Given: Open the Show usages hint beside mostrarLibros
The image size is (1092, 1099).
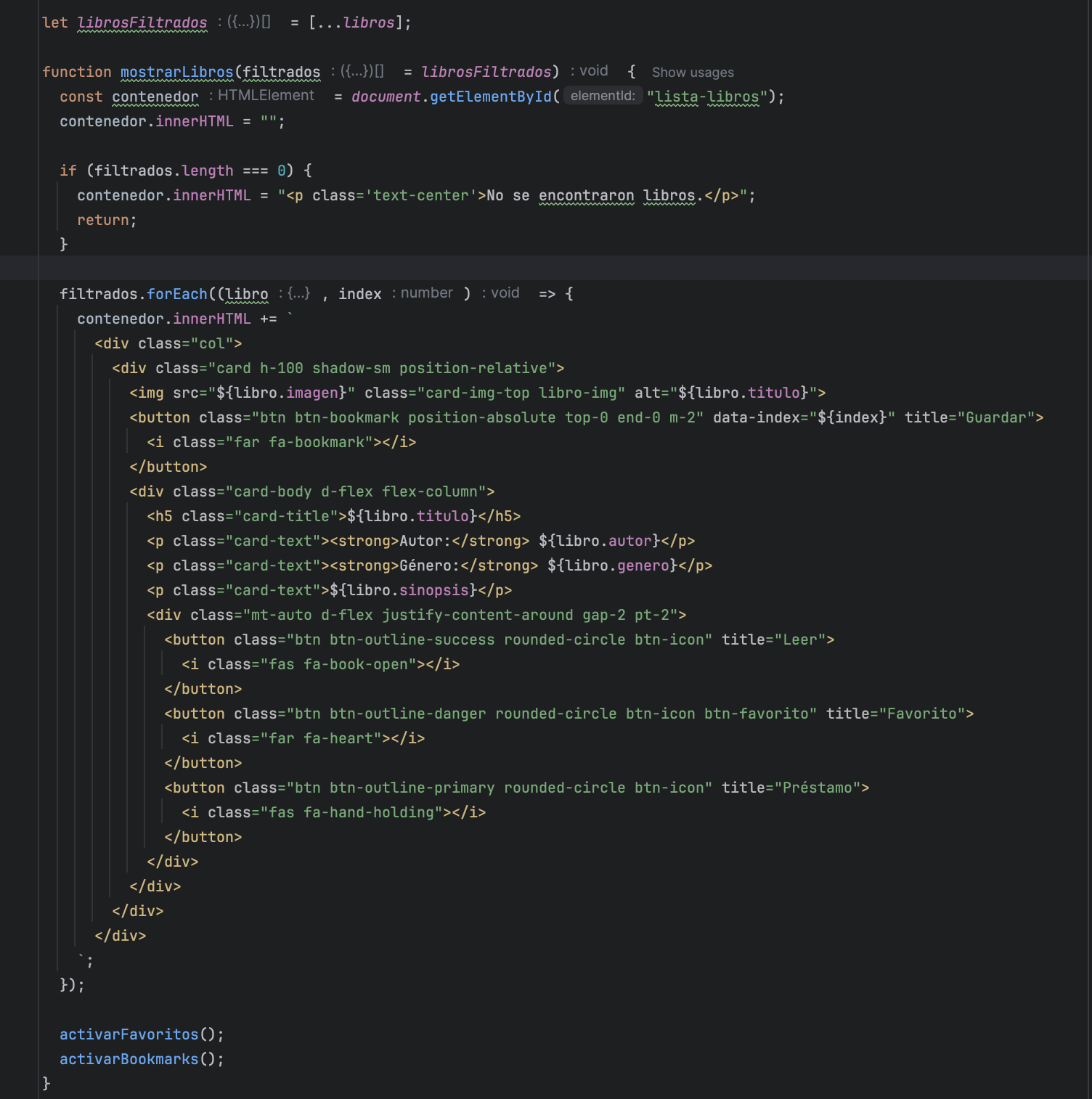Looking at the screenshot, I should [693, 72].
